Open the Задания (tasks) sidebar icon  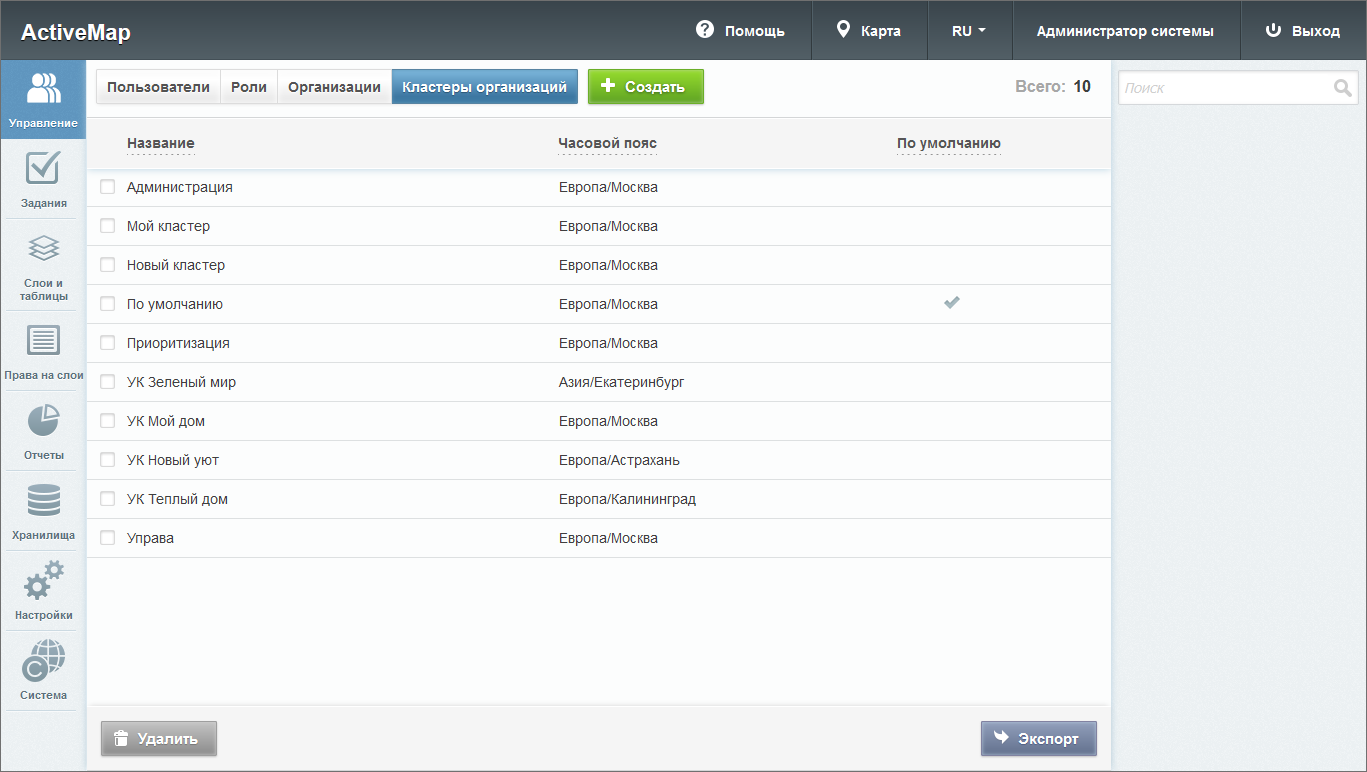point(43,169)
